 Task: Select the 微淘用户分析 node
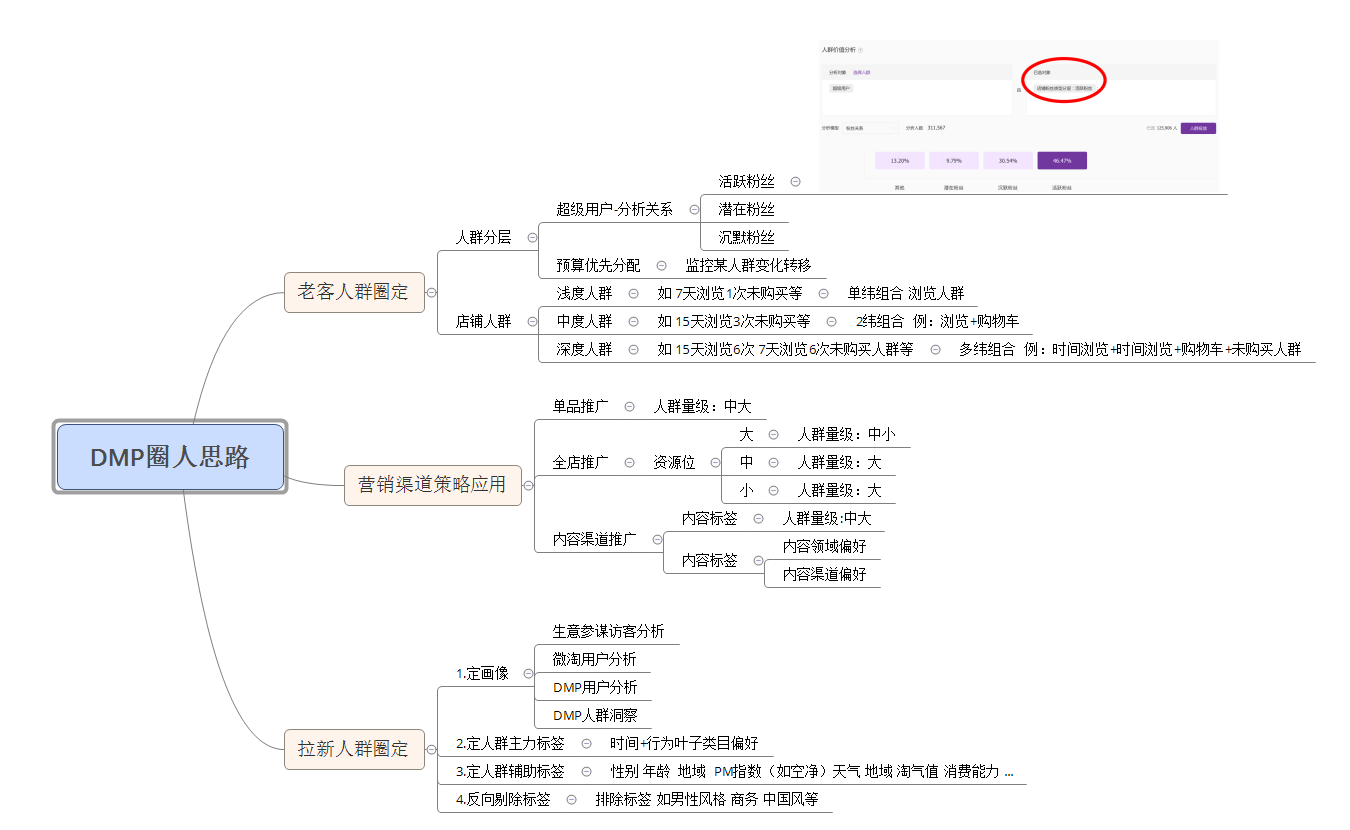point(594,660)
